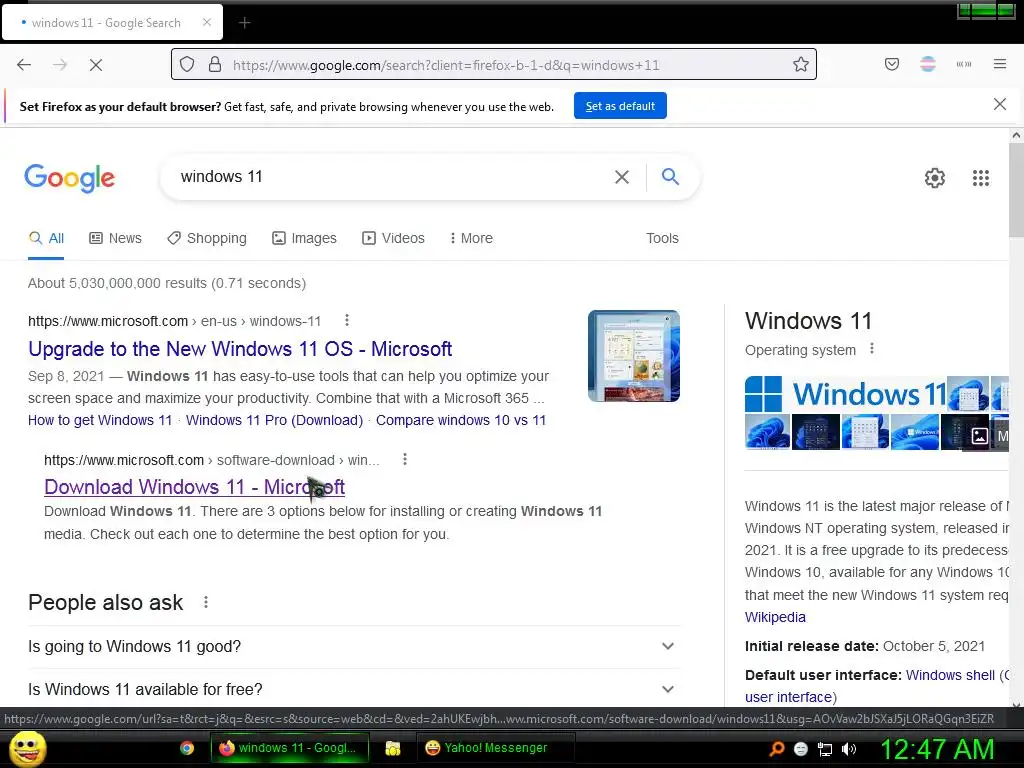The image size is (1024, 768).
Task: Follow Windows 11 Pro (Download) sitelink
Action: 274,420
